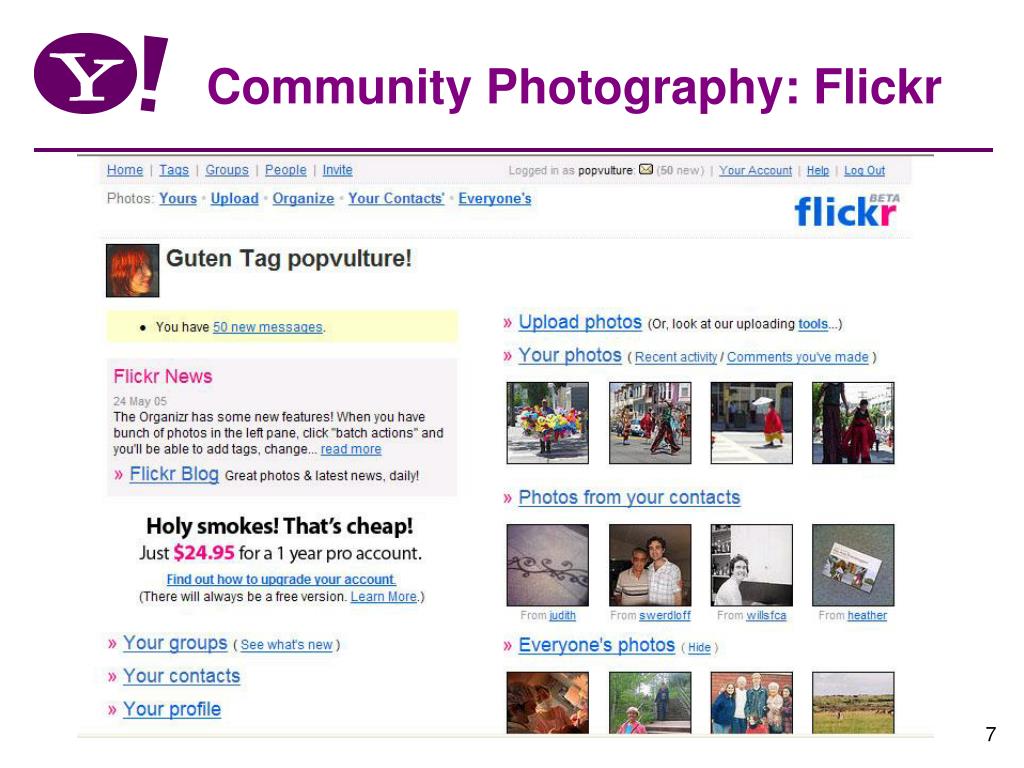Click the swerdloff username link

[x=664, y=615]
